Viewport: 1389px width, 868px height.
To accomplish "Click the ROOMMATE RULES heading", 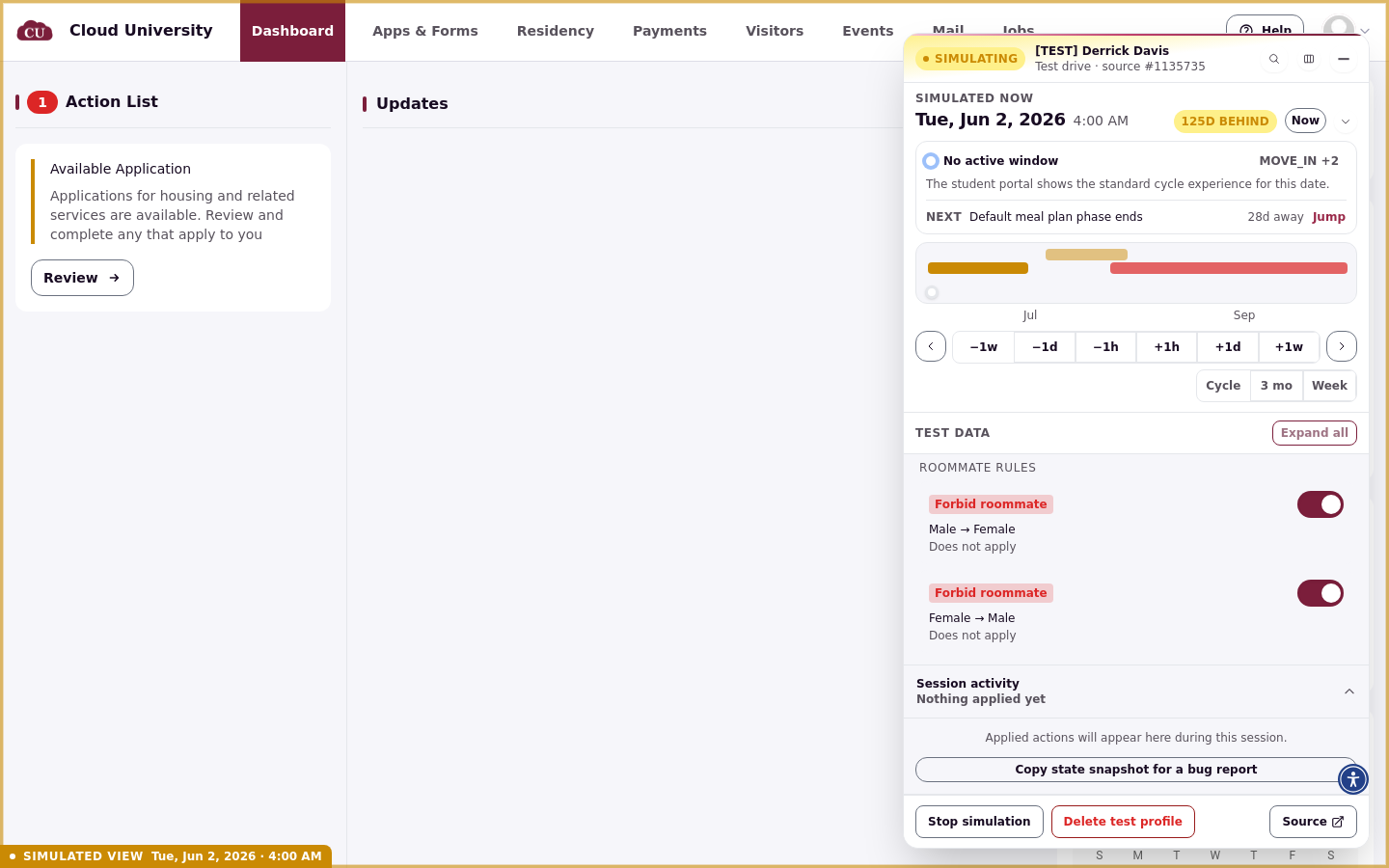I will point(977,468).
